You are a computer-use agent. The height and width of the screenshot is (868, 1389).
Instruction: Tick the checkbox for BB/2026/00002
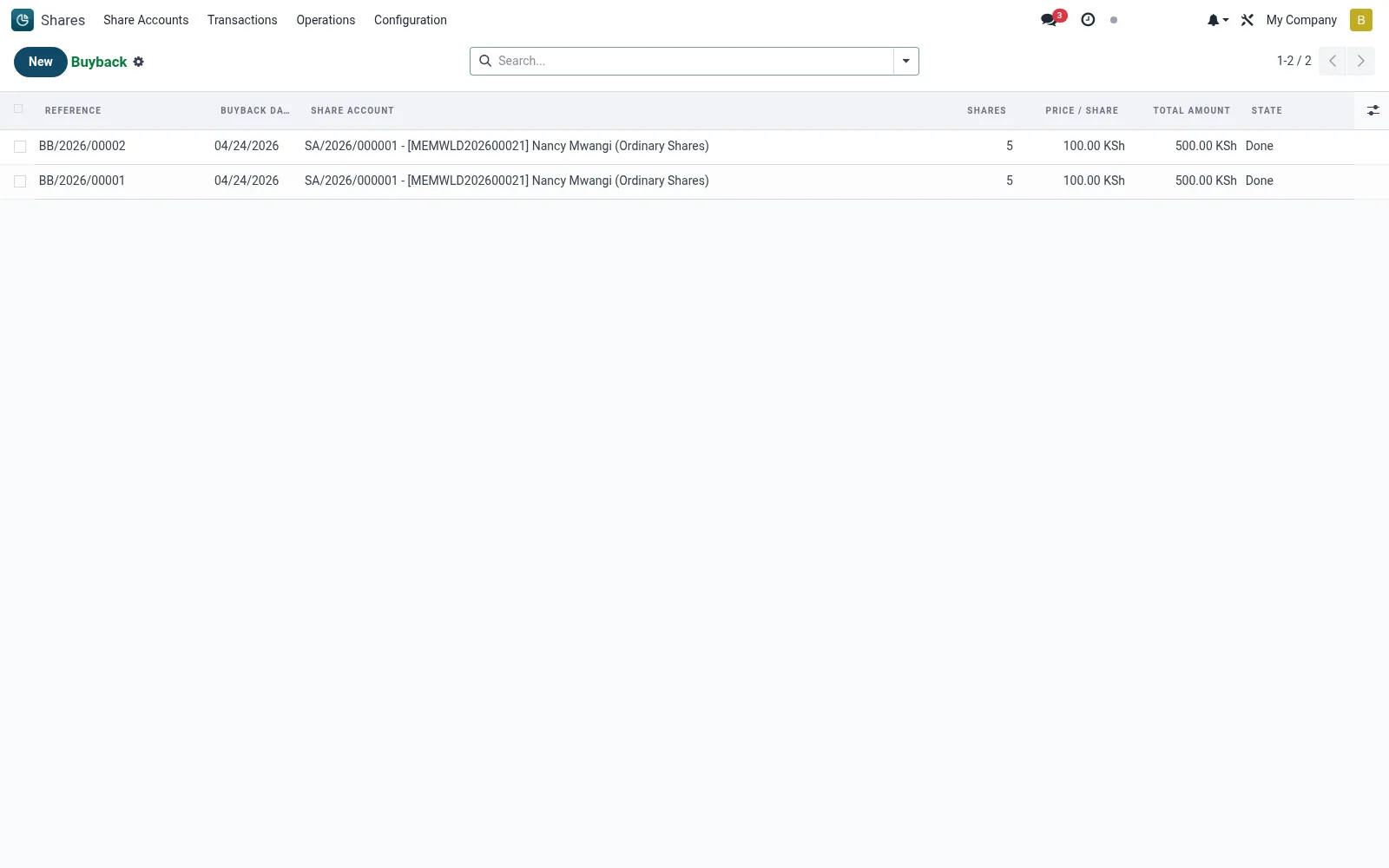pyautogui.click(x=20, y=147)
